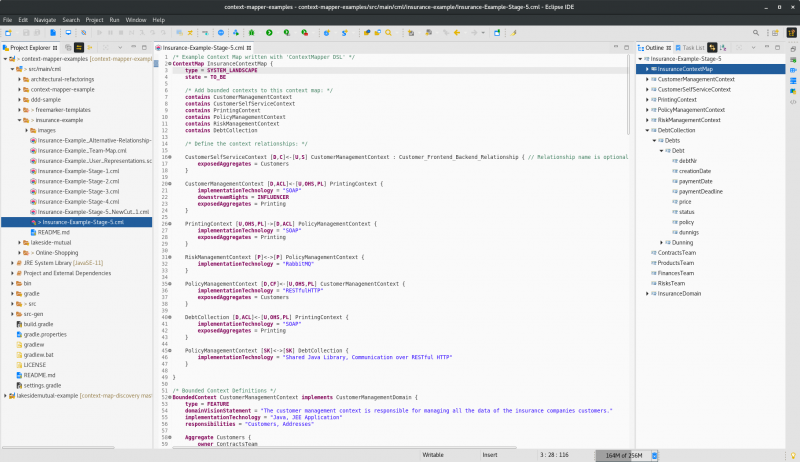Select ProductsTeam in Outline
The height and width of the screenshot is (462, 800).
[x=676, y=263]
